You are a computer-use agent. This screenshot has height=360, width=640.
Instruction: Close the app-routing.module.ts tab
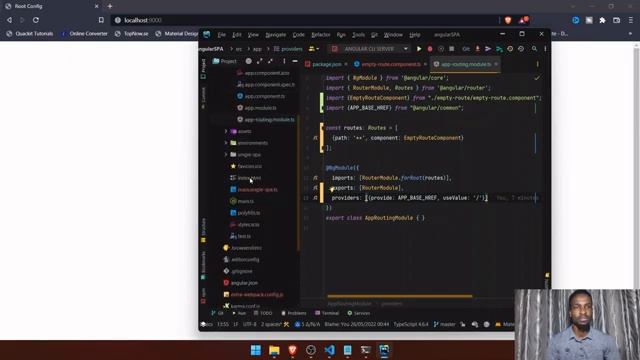click(496, 64)
